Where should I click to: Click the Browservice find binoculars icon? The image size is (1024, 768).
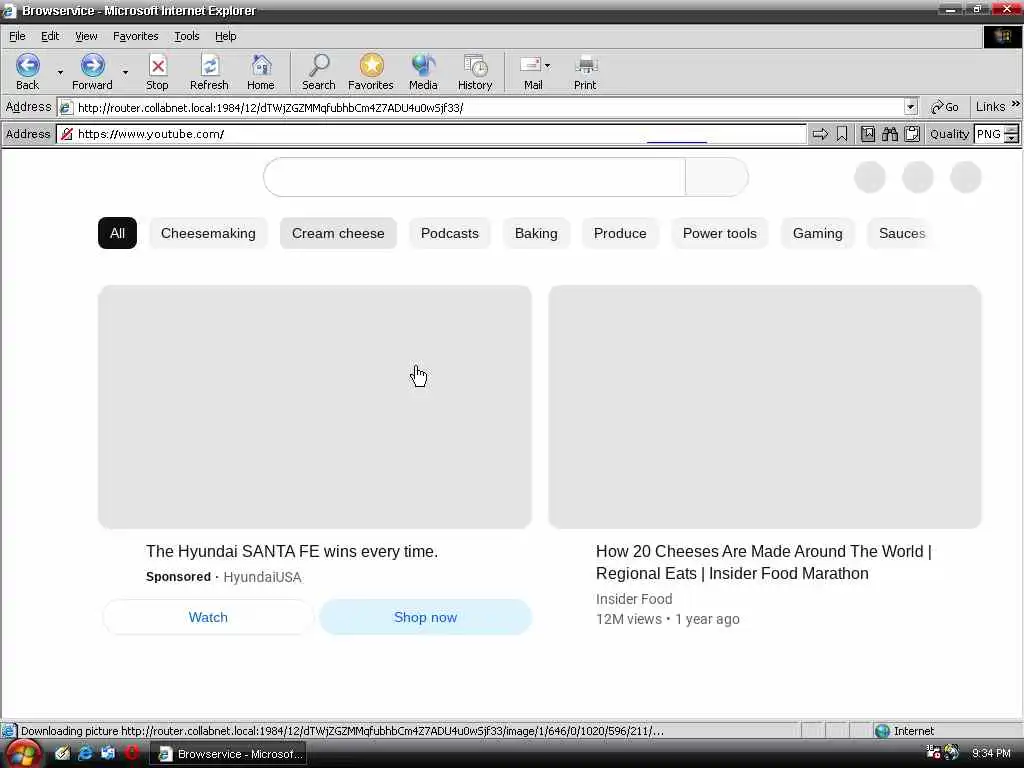pos(889,134)
